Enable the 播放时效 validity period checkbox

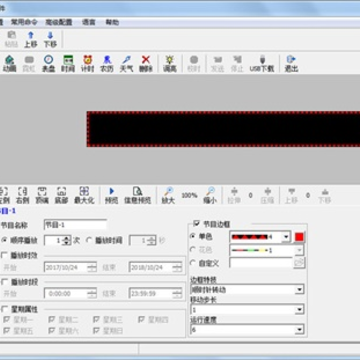[4, 256]
